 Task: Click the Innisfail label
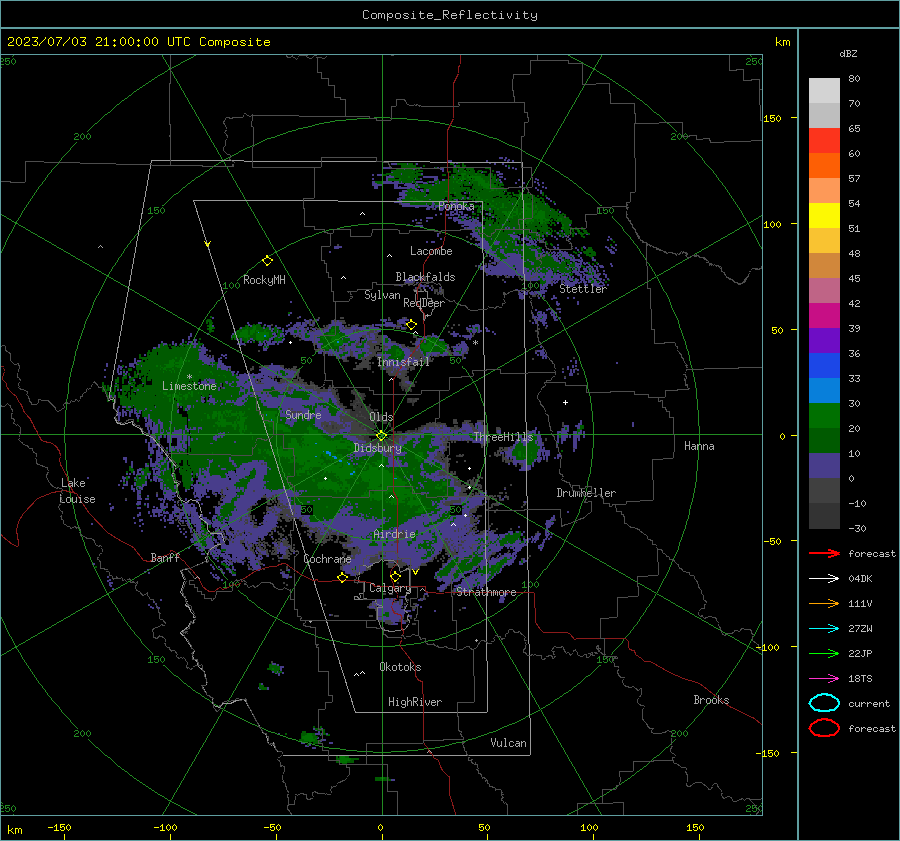(x=403, y=362)
